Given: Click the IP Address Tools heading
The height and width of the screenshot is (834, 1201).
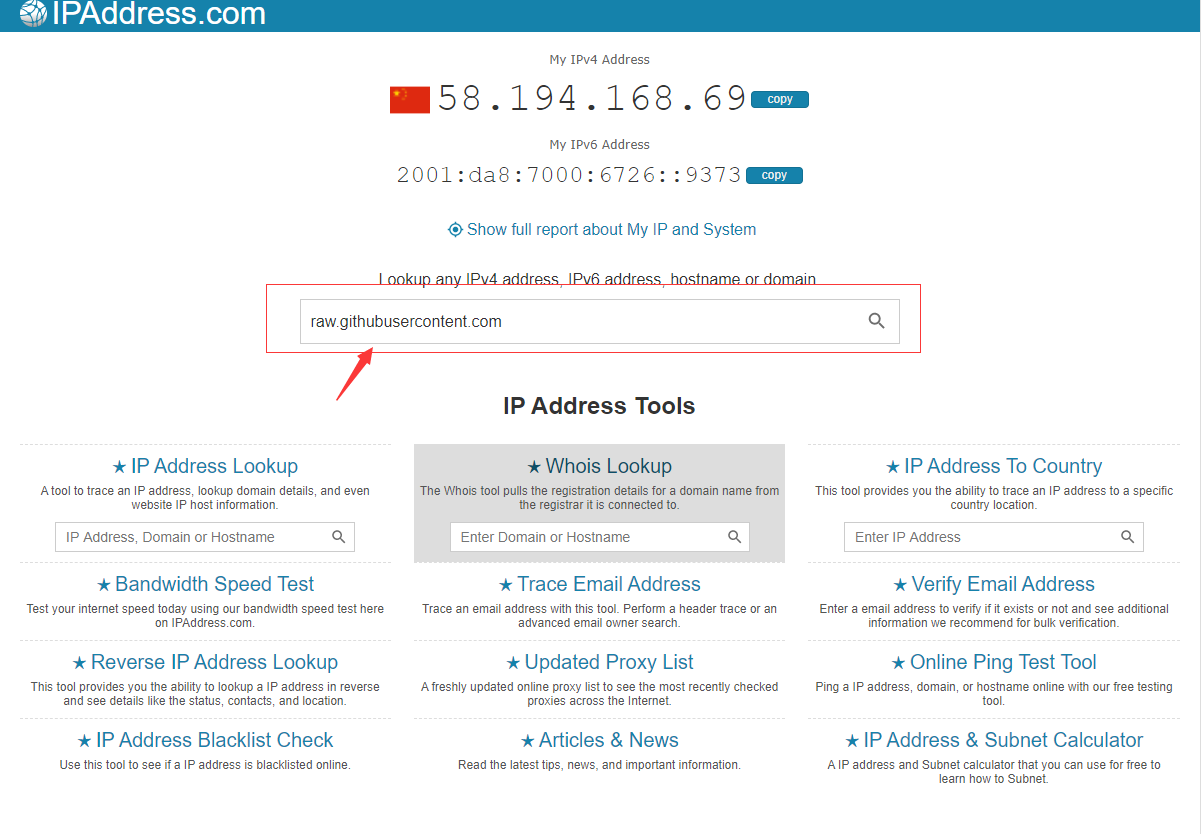Looking at the screenshot, I should 599,405.
